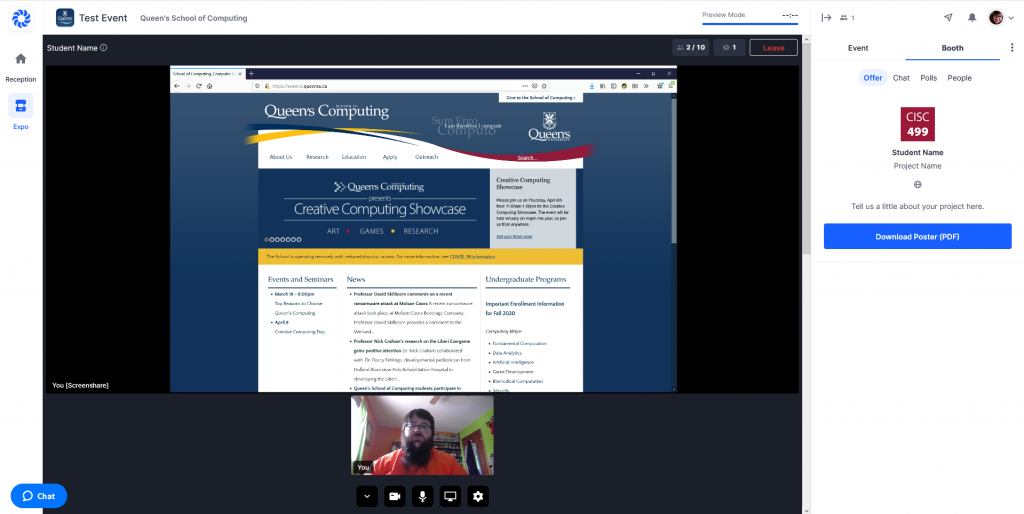The height and width of the screenshot is (514, 1024).
Task: Collapse the right side panel arrow
Action: 826,18
